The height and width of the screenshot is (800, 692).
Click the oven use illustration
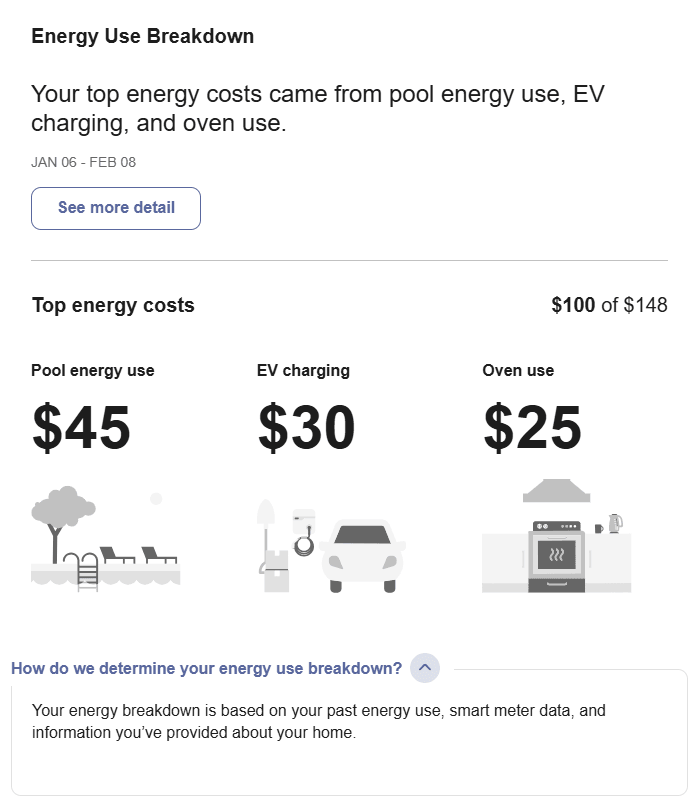[x=556, y=540]
